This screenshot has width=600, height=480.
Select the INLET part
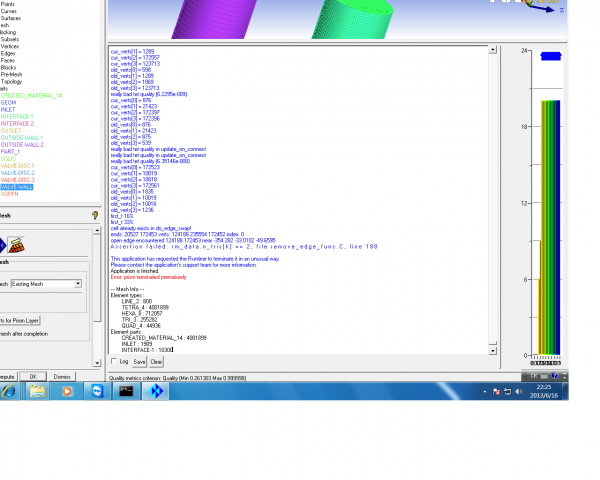pos(8,109)
